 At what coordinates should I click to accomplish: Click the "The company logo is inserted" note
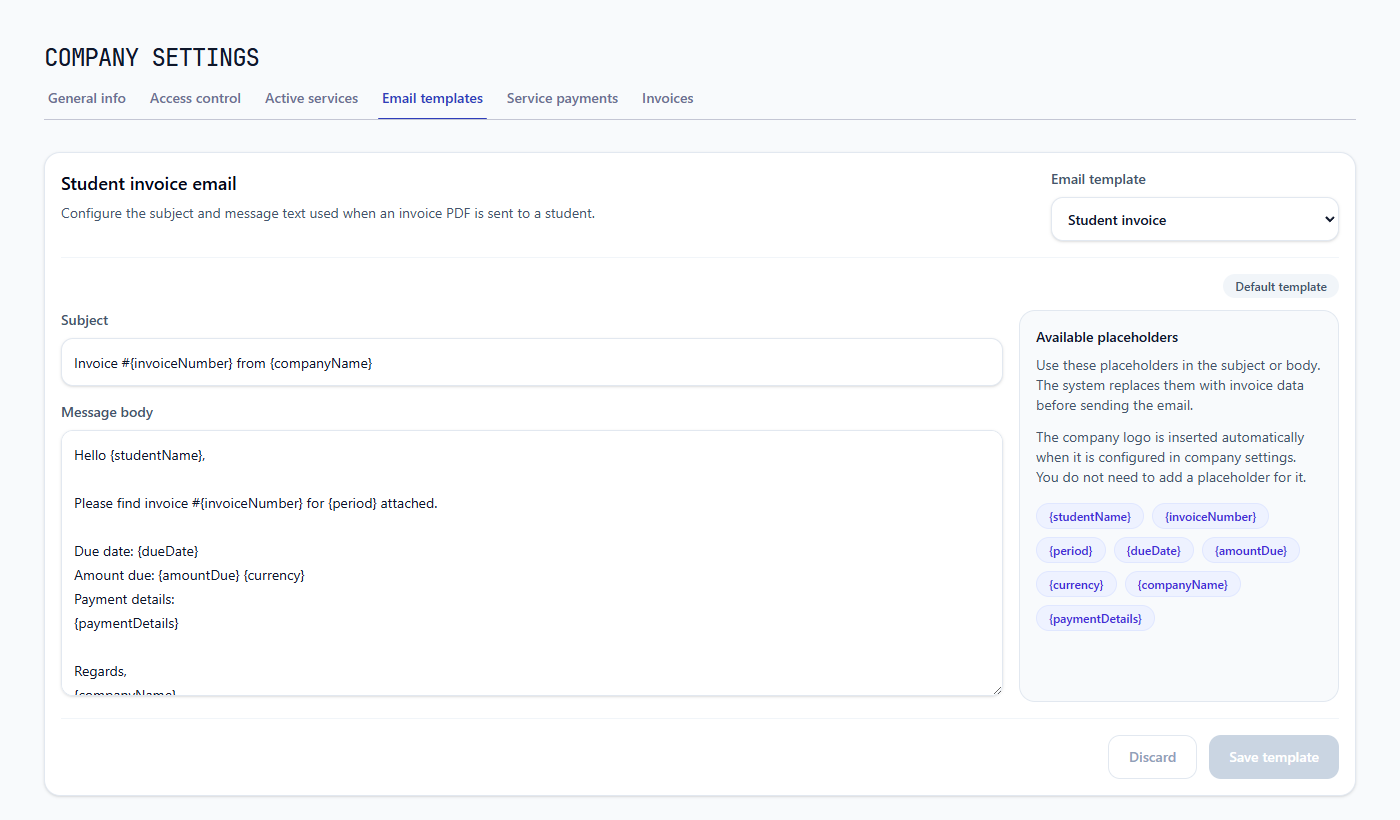pyautogui.click(x=1171, y=457)
